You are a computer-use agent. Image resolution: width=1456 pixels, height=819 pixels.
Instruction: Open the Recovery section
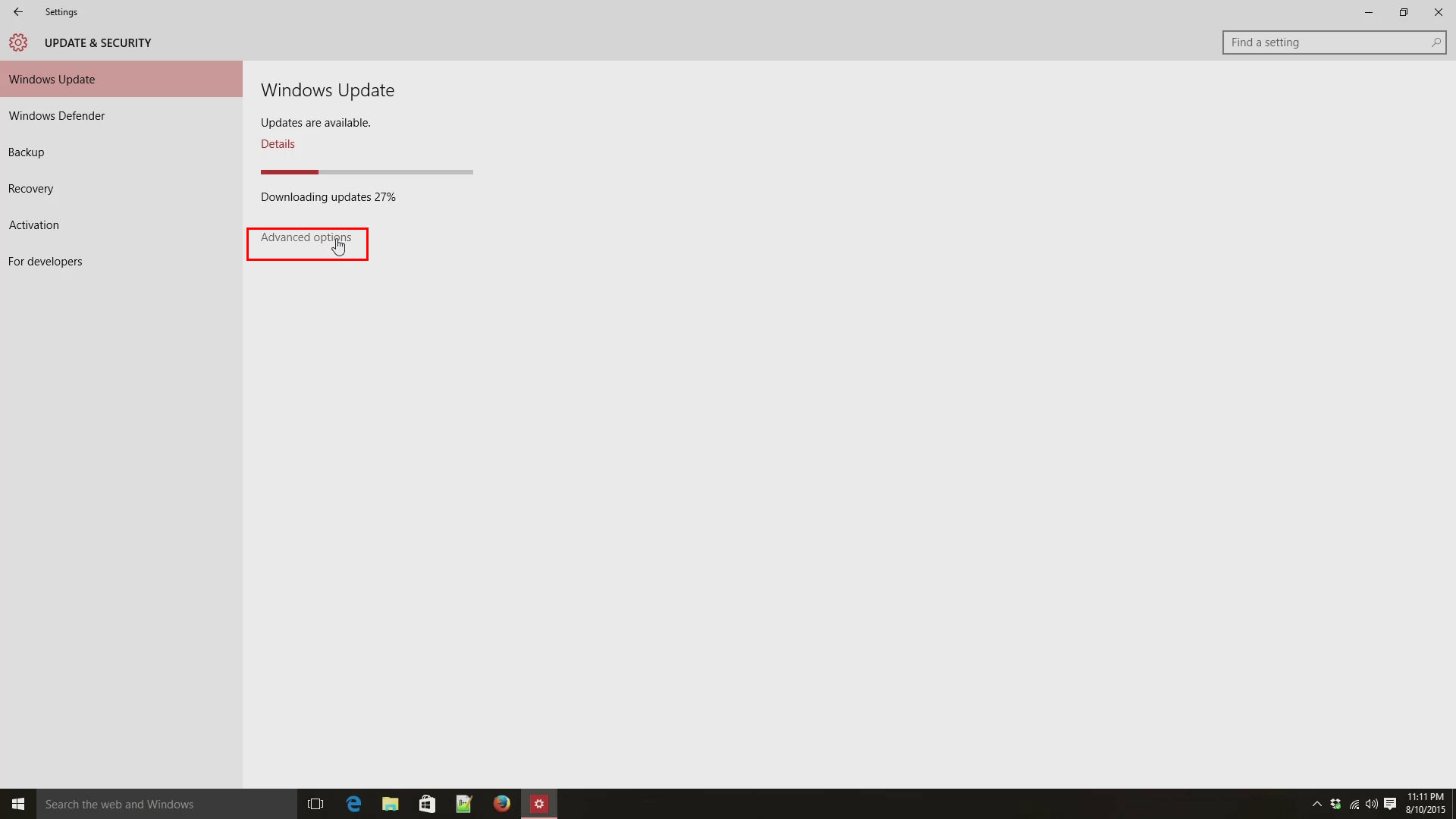(121, 188)
